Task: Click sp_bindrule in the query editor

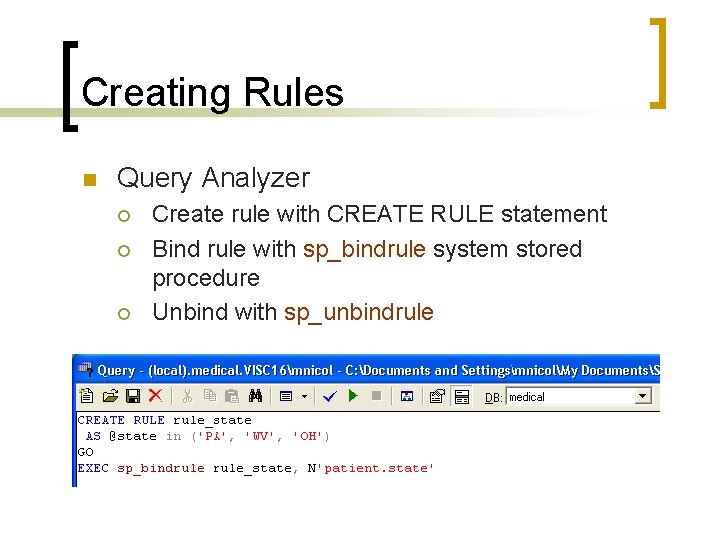Action: 161,469
